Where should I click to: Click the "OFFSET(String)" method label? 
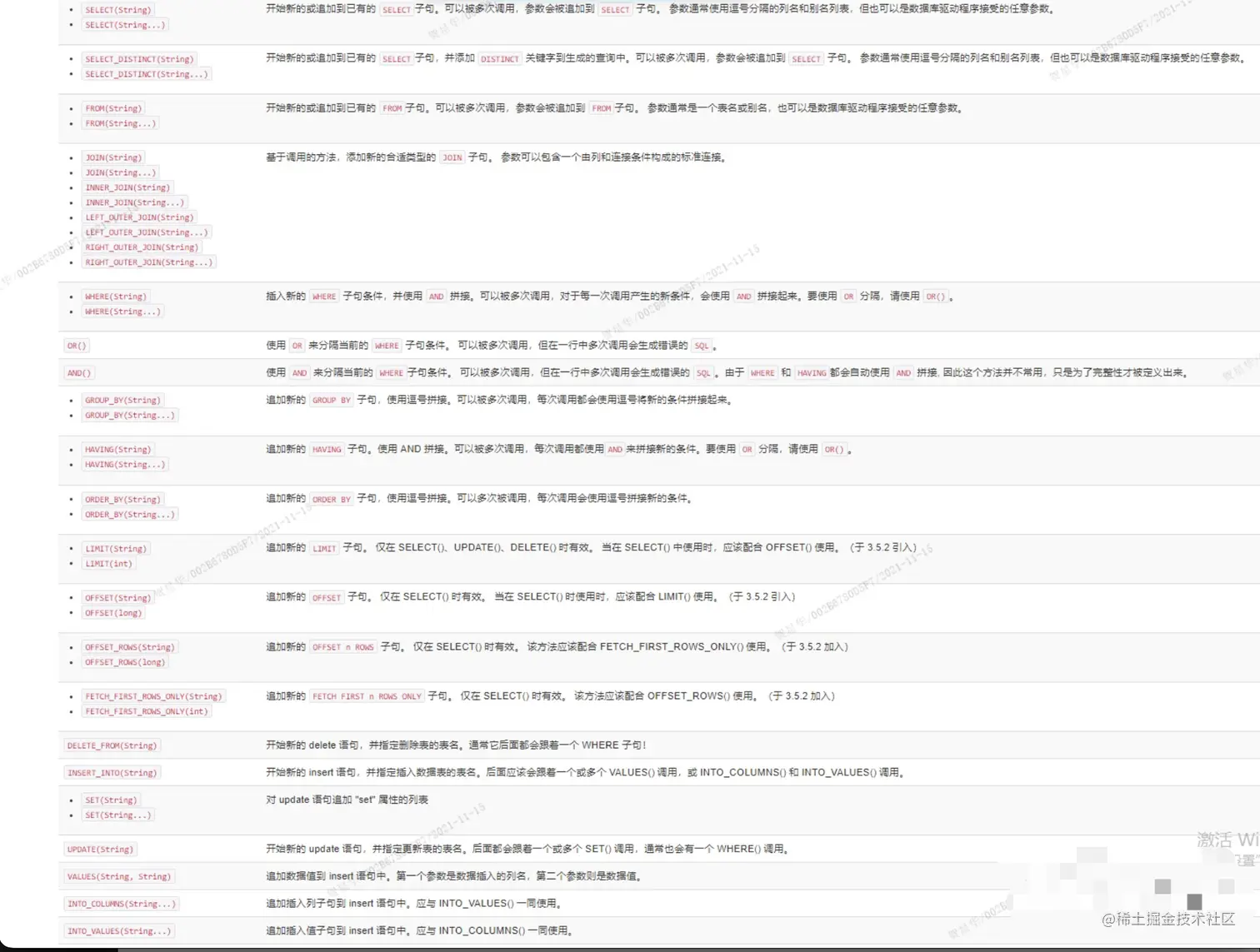tap(117, 598)
